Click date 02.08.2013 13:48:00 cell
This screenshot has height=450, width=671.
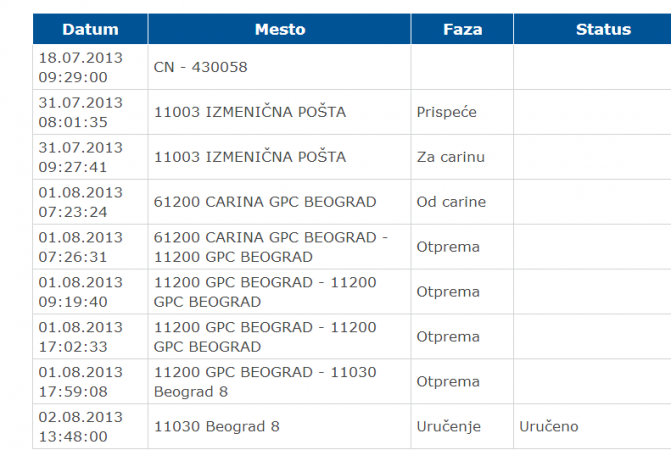[90, 426]
